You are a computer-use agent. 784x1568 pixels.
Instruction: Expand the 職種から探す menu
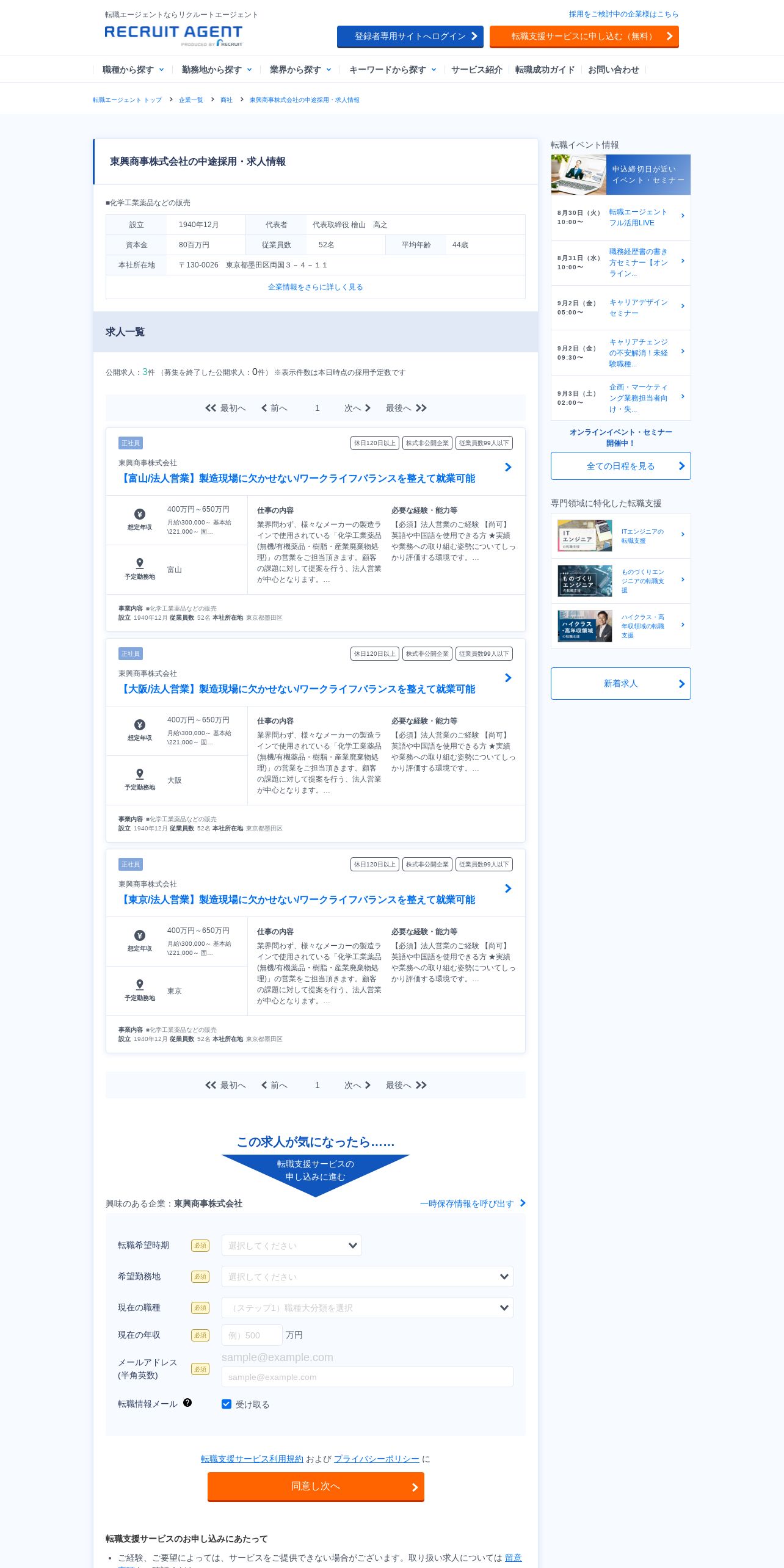(x=132, y=70)
